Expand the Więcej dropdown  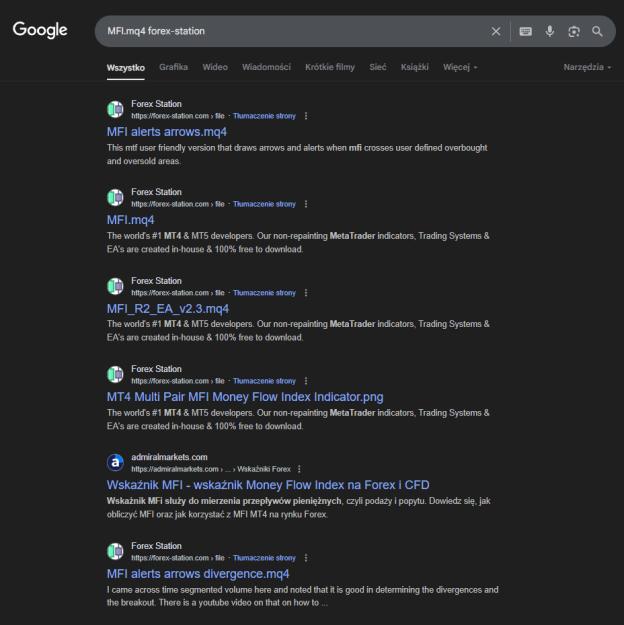pos(460,67)
